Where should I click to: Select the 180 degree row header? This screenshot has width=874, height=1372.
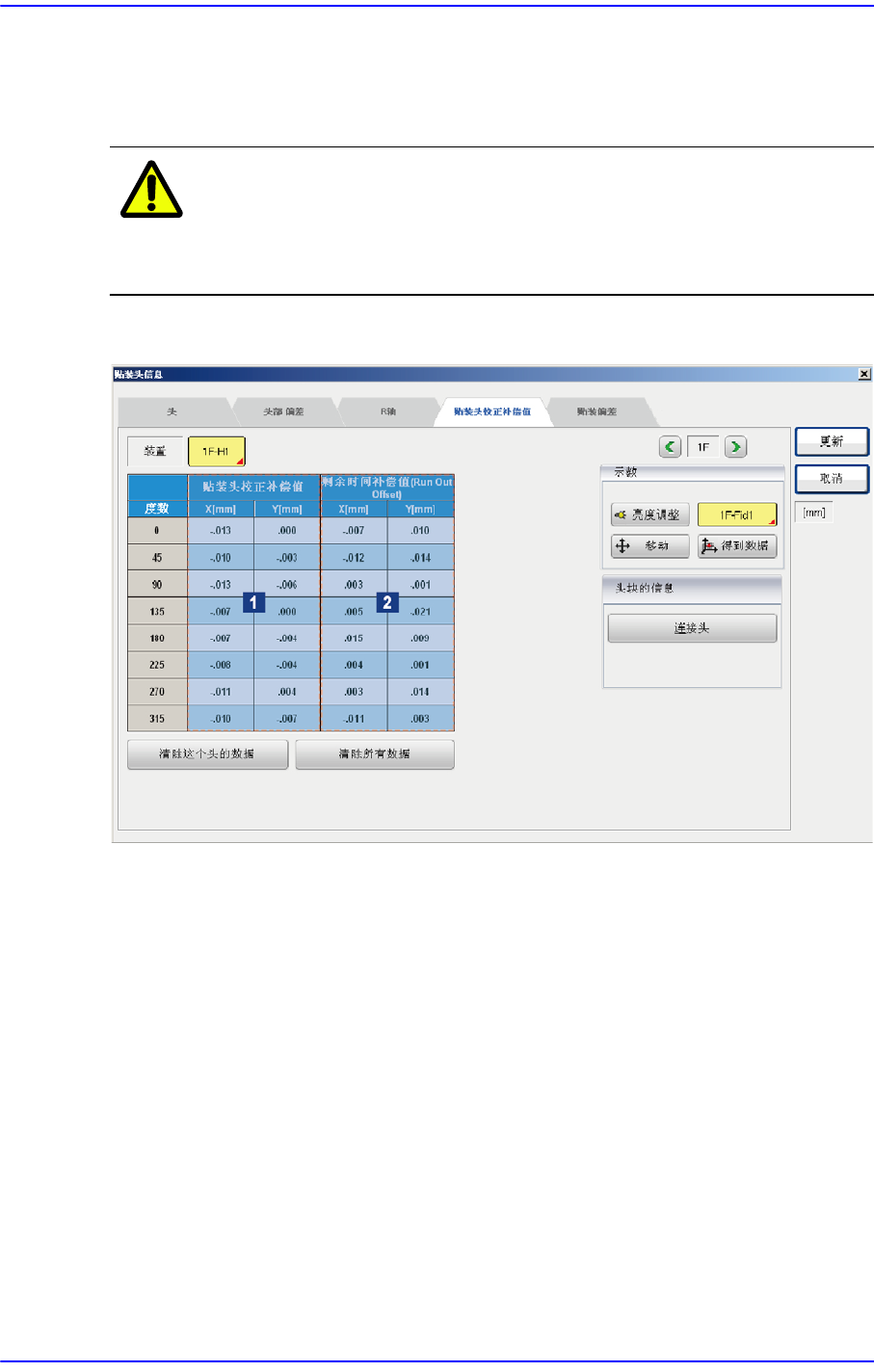(x=157, y=638)
